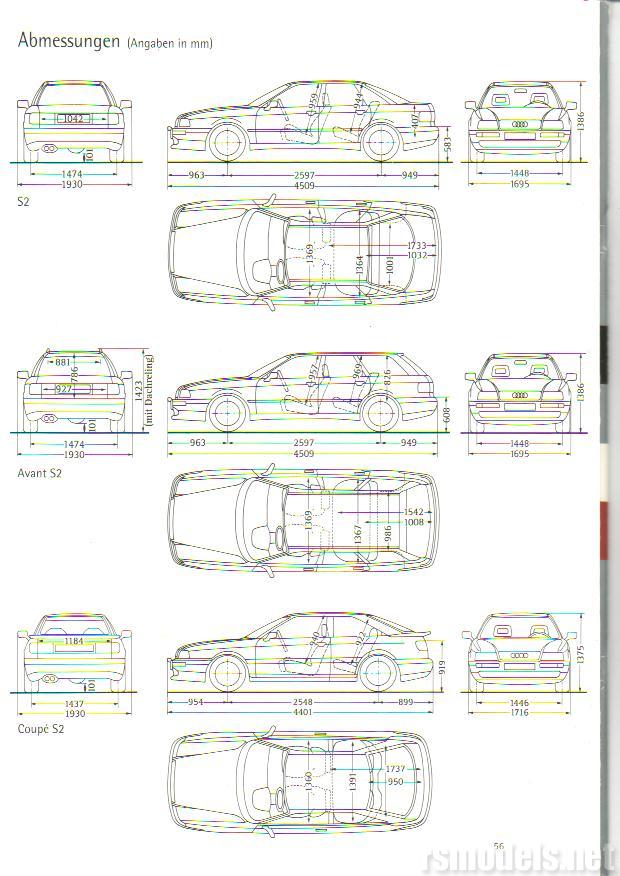Click the value "1367" in the Avant top view
Viewport: 620px width, 876px height.
click(358, 534)
